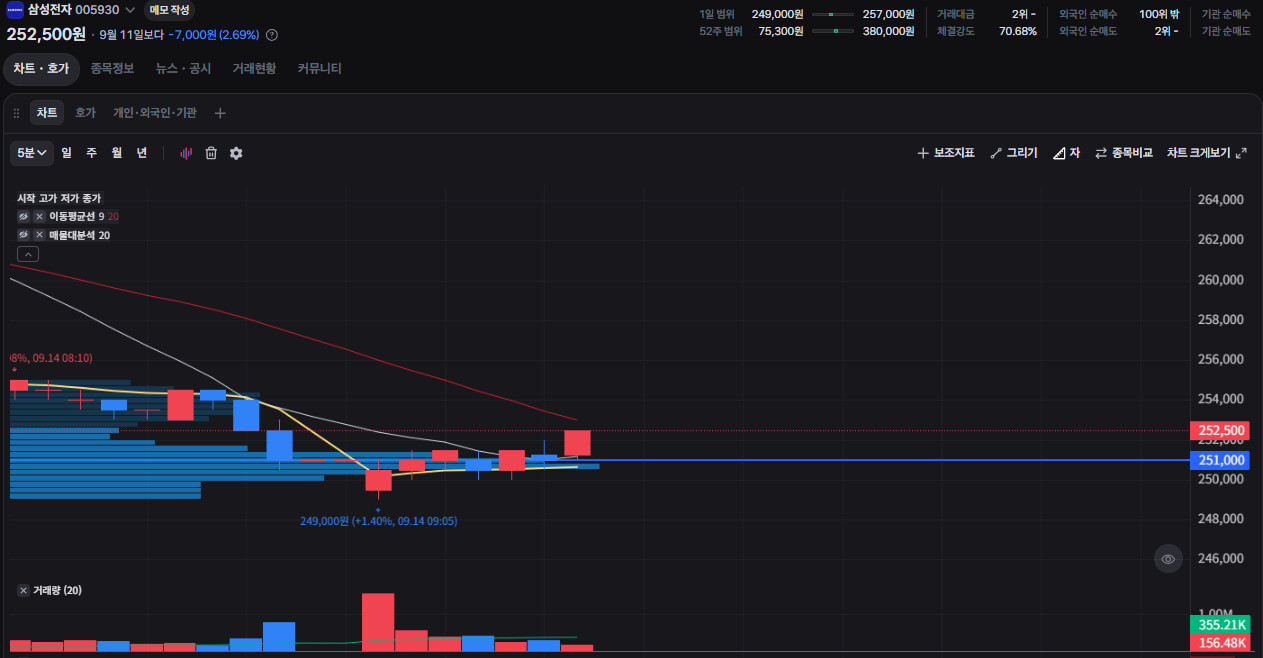Image resolution: width=1263 pixels, height=658 pixels.
Task: Open the 5분 interval dropdown
Action: (x=33, y=153)
